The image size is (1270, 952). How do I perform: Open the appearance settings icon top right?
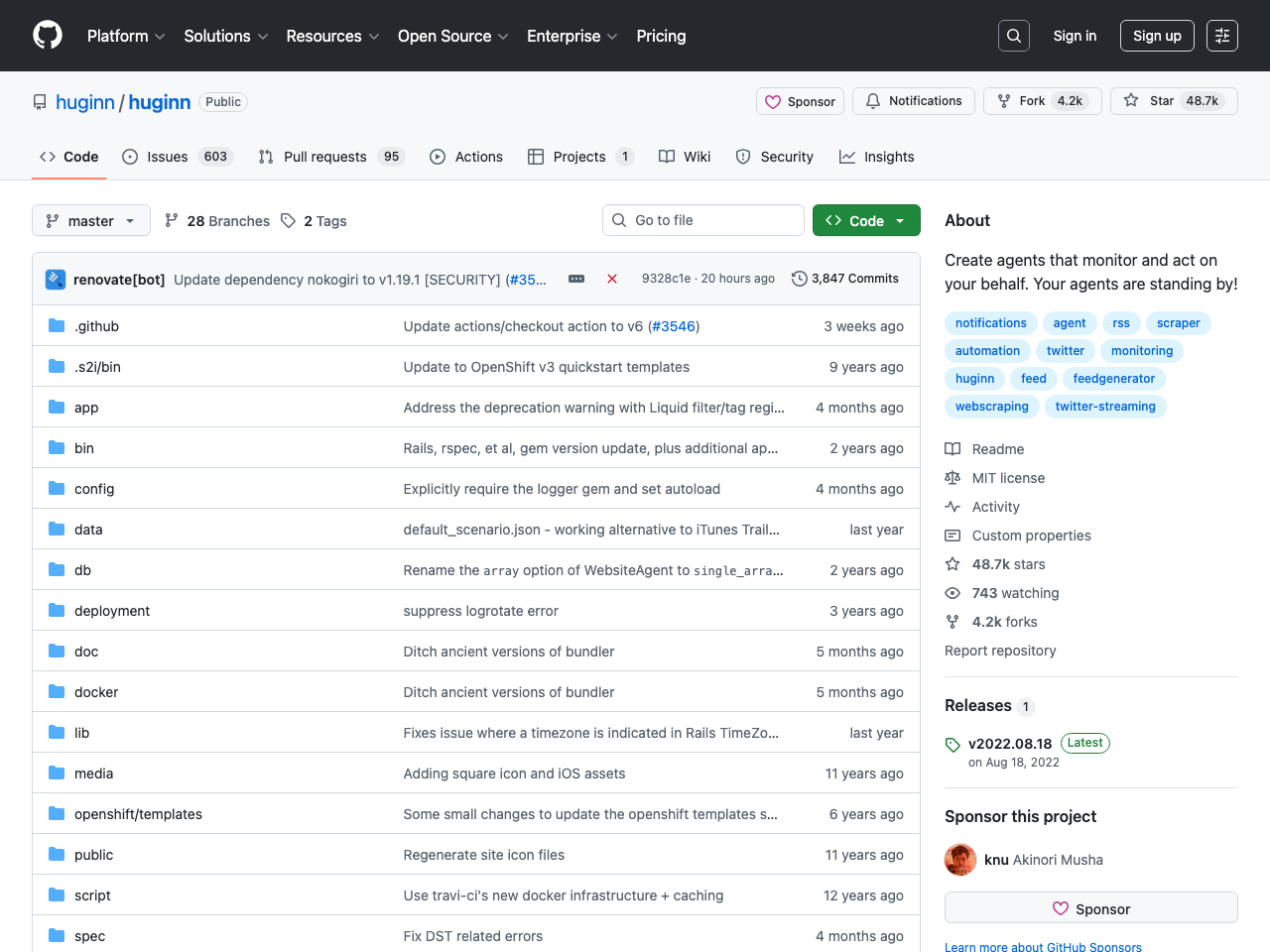tap(1221, 35)
